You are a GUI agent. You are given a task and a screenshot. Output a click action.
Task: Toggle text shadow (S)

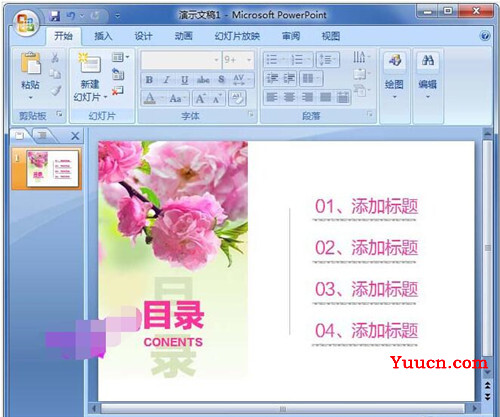click(221, 80)
